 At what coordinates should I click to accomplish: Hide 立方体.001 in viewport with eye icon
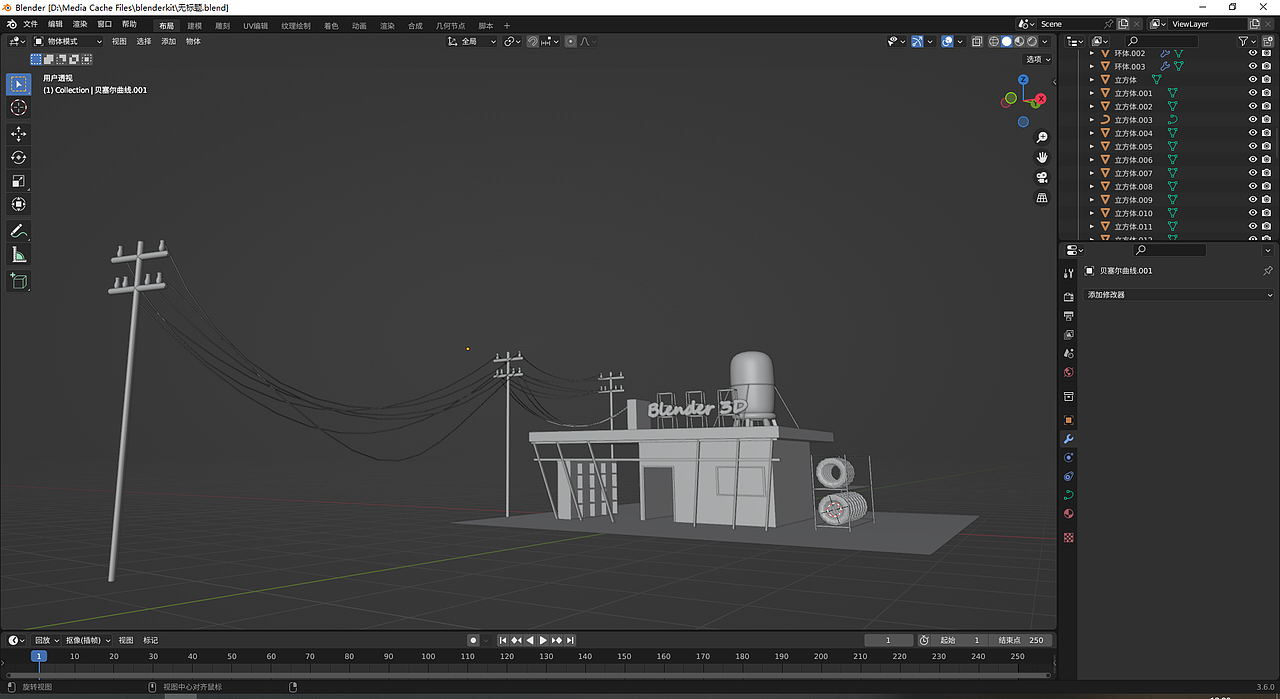pos(1253,93)
